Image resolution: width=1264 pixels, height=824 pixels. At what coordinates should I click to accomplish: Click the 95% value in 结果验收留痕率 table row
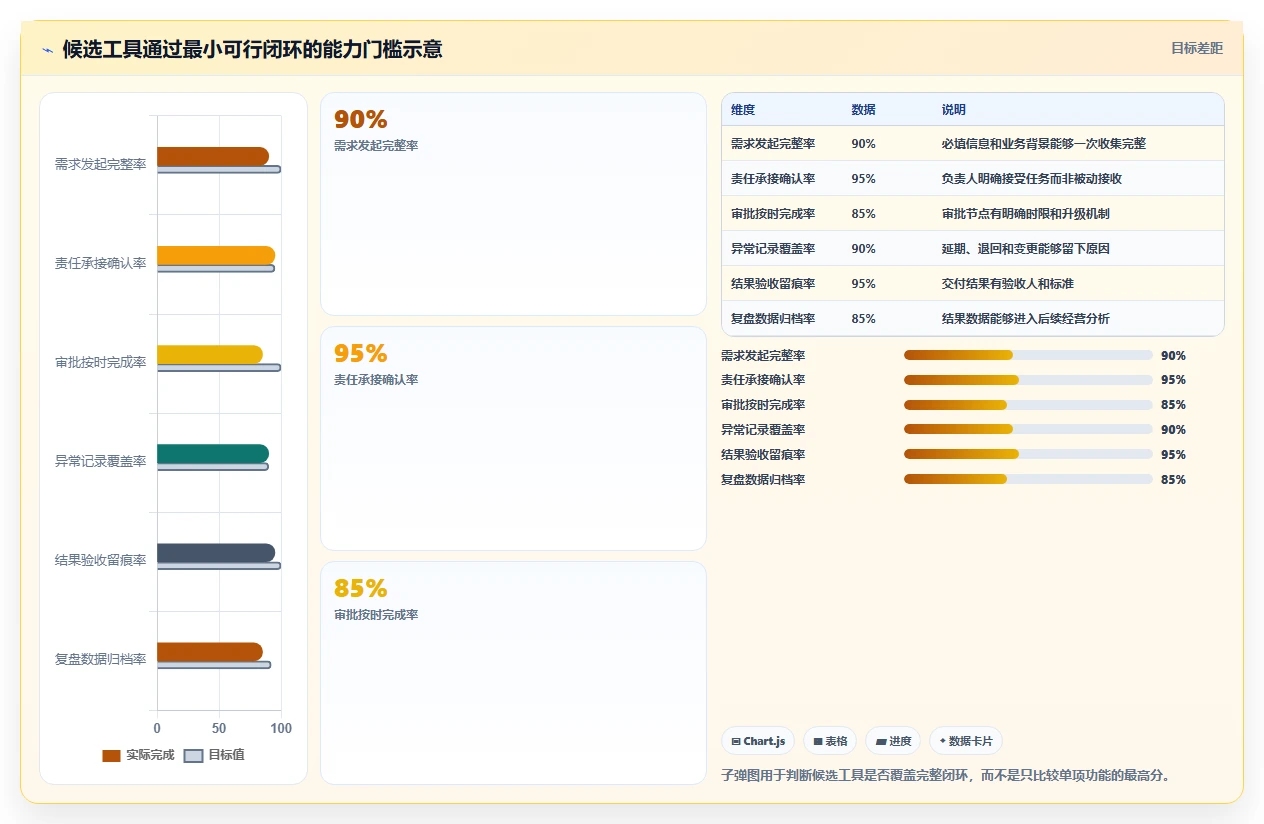(x=863, y=284)
